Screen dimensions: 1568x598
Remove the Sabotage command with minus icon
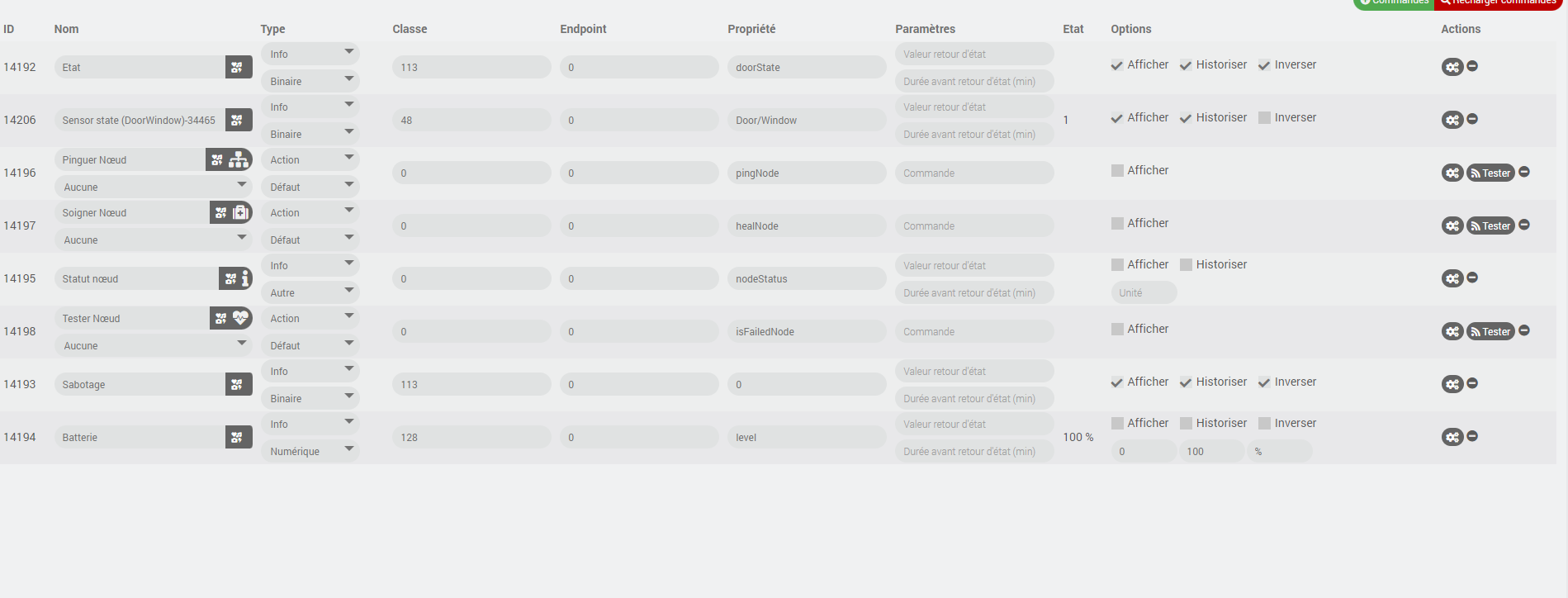(1472, 383)
